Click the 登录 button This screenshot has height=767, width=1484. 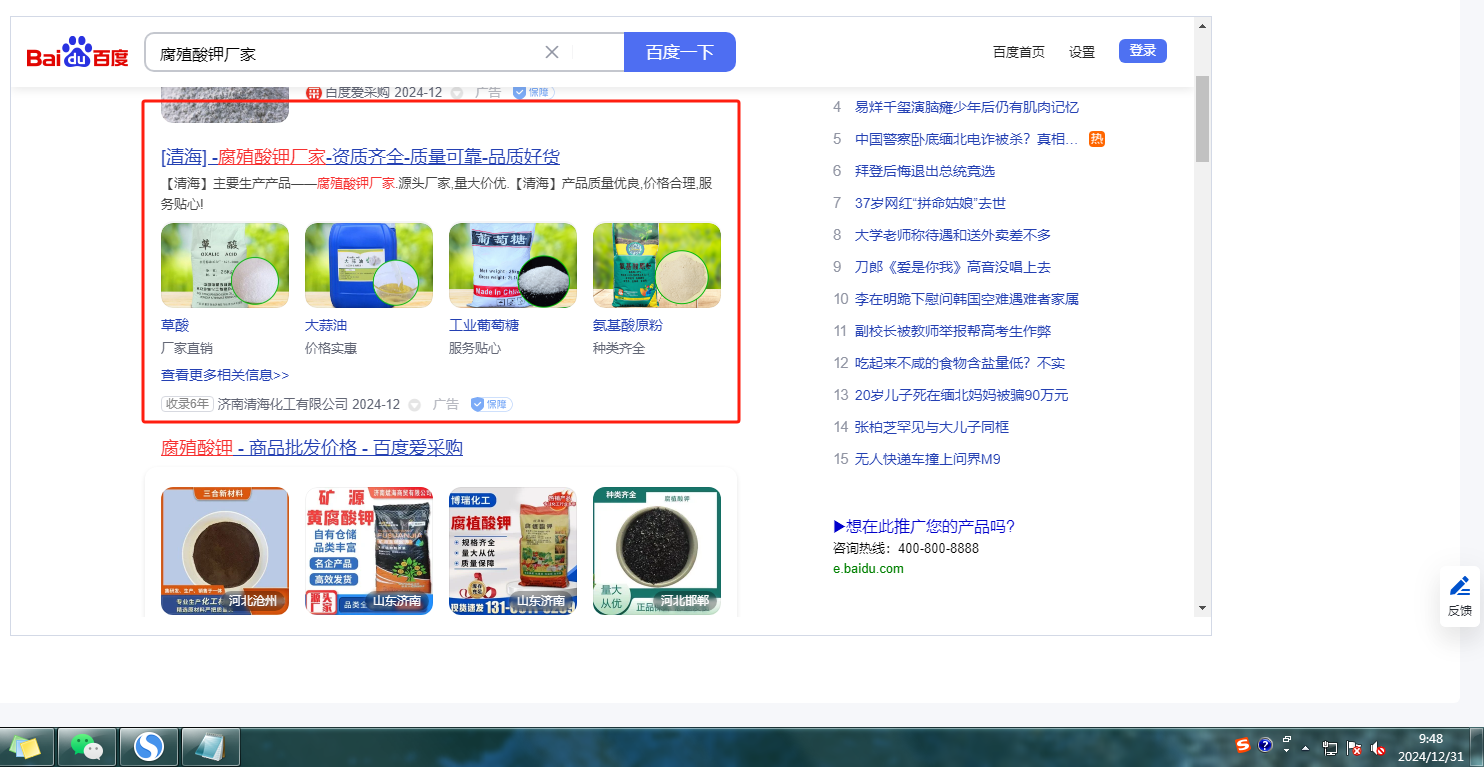1143,51
